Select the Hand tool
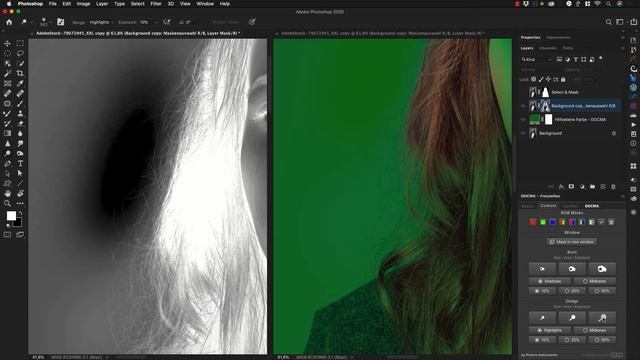Screen dimensions: 640x360 coord(7,193)
